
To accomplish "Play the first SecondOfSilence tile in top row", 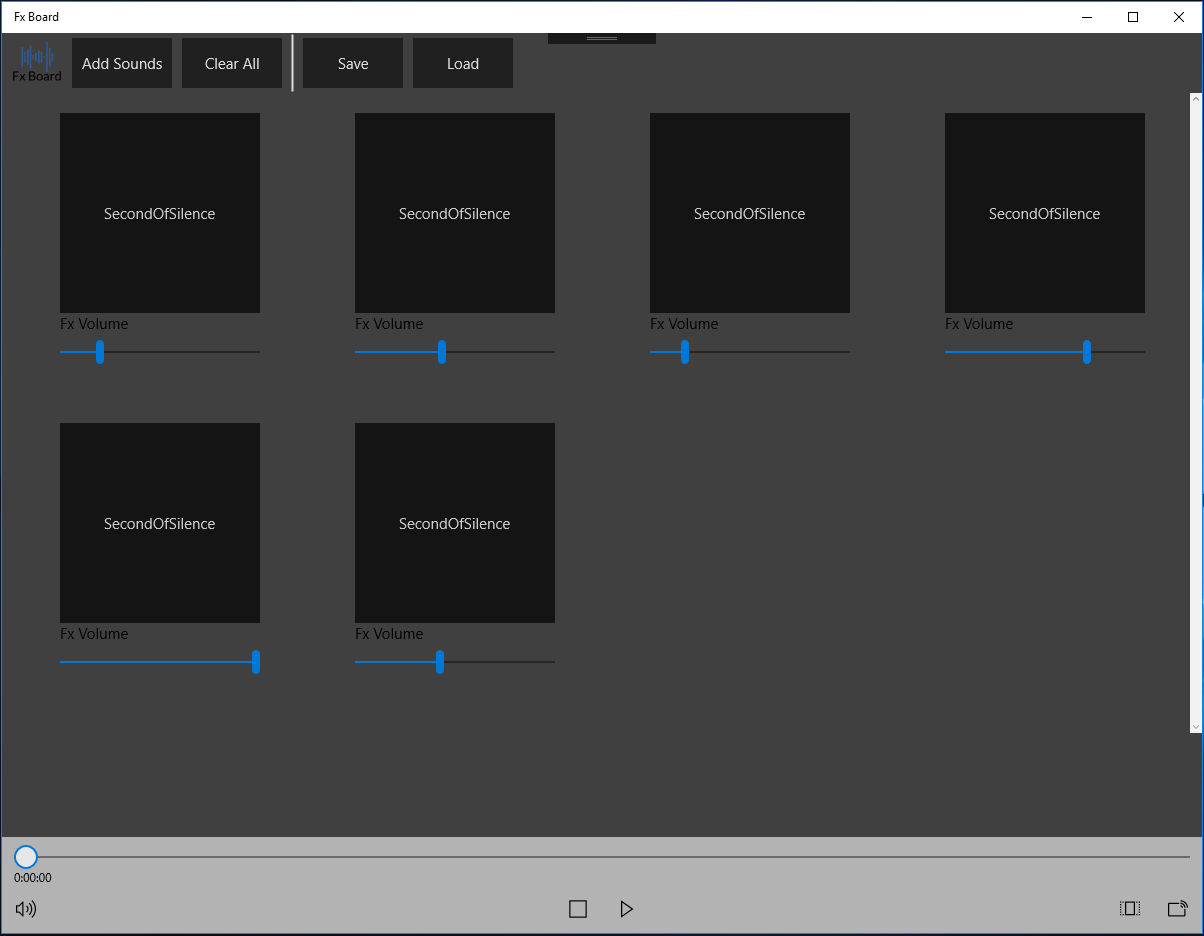I will tap(160, 213).
